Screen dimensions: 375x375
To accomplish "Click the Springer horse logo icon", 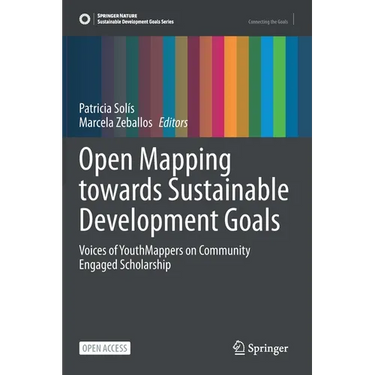I will 238,348.
